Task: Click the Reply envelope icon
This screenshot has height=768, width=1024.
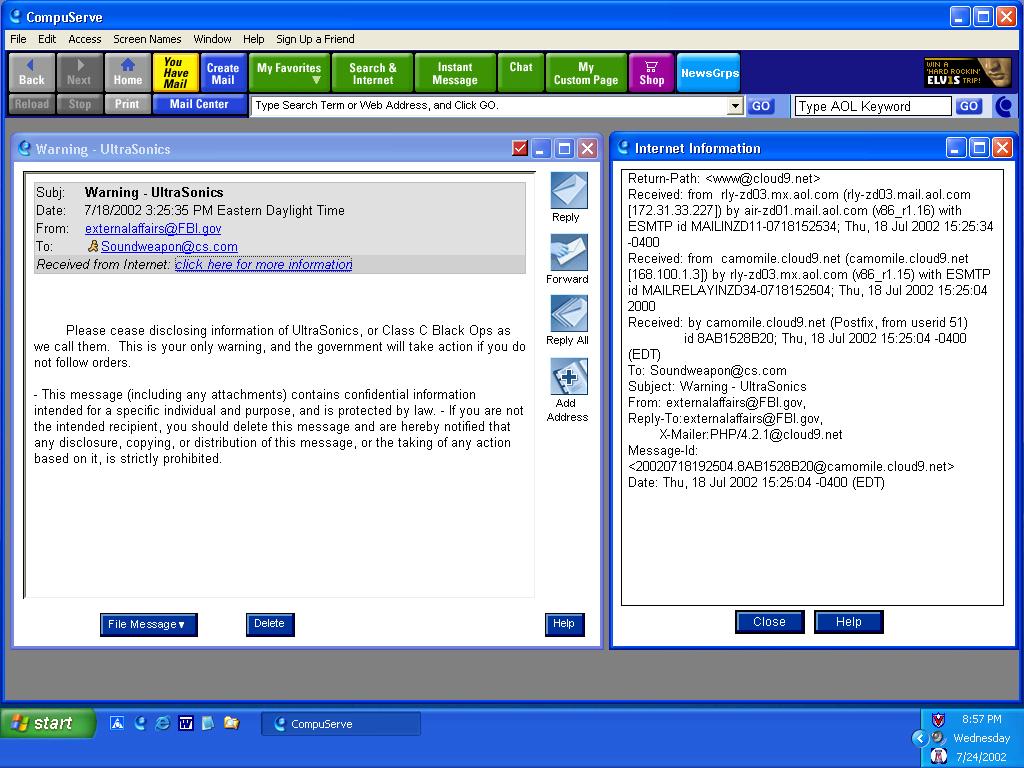Action: point(568,191)
